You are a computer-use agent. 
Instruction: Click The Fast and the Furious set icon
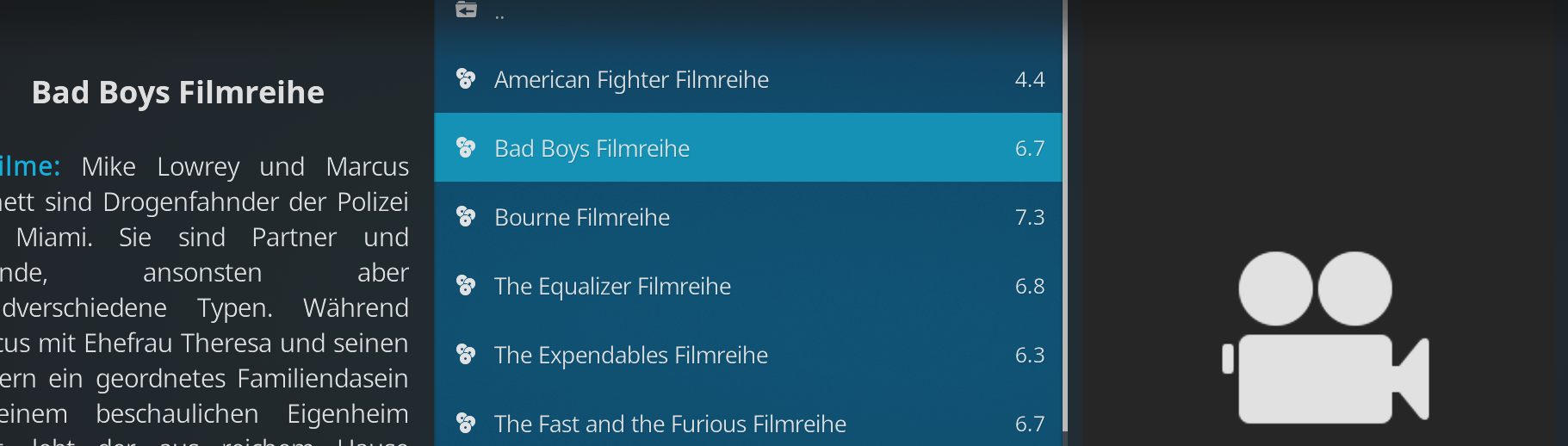tap(466, 424)
